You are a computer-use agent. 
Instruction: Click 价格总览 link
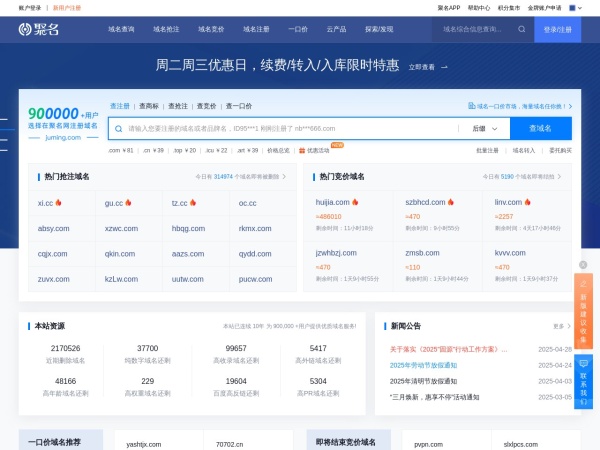(278, 150)
